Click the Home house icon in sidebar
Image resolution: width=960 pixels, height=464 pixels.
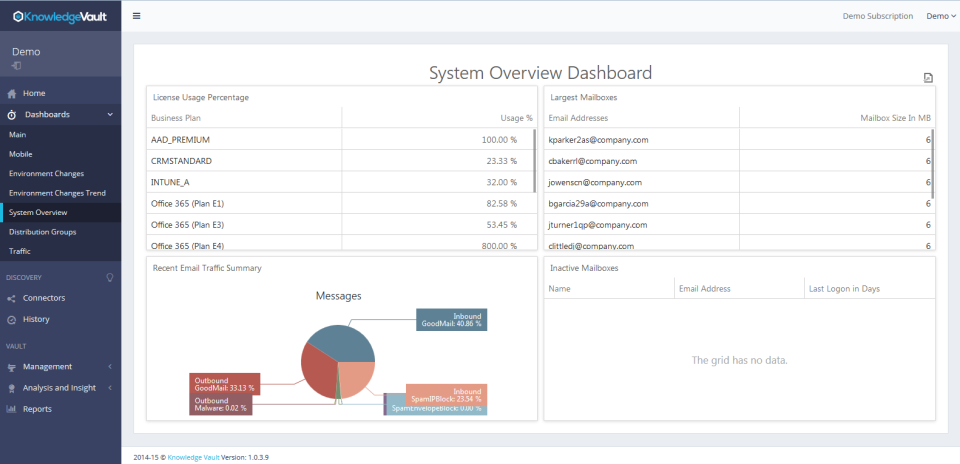point(12,94)
